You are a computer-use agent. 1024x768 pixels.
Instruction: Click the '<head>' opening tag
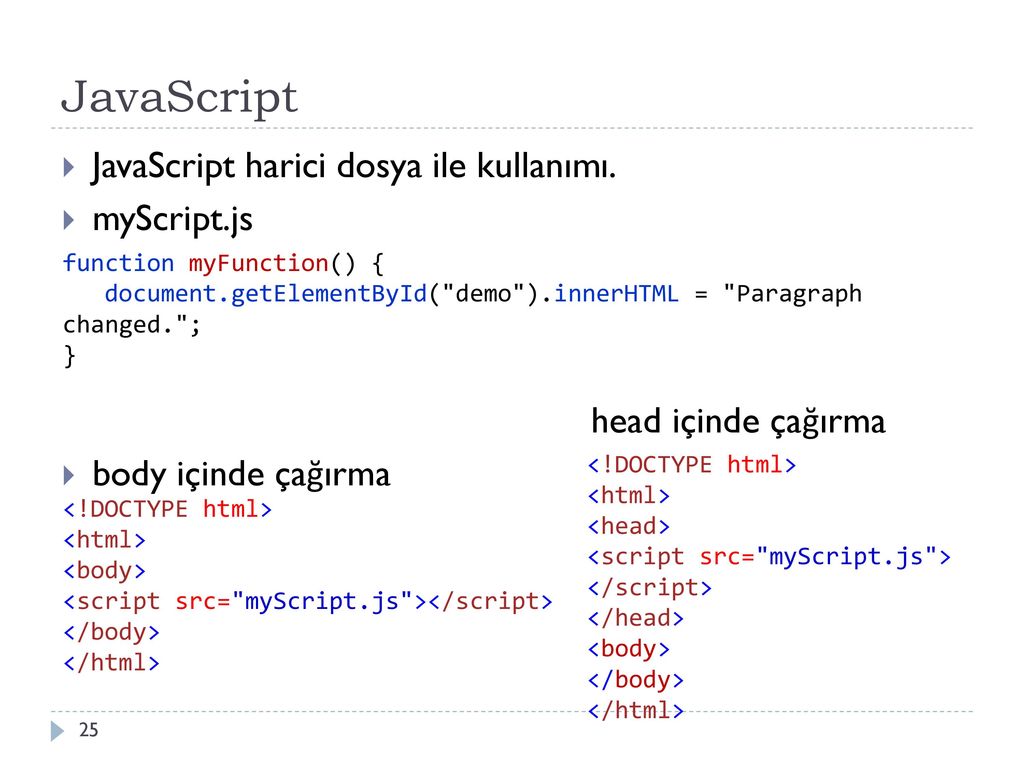[x=628, y=526]
